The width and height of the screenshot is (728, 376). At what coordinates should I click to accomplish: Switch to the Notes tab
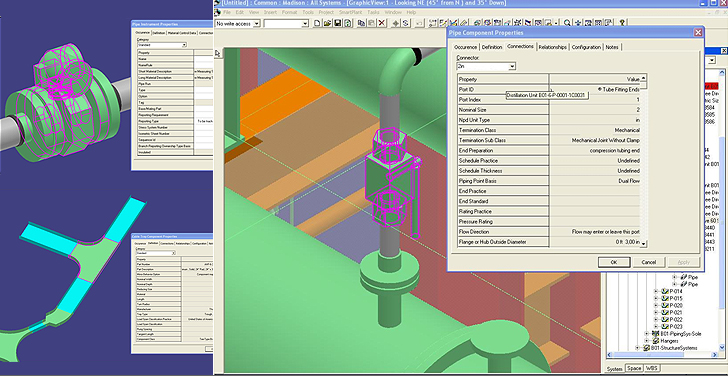pyautogui.click(x=612, y=47)
